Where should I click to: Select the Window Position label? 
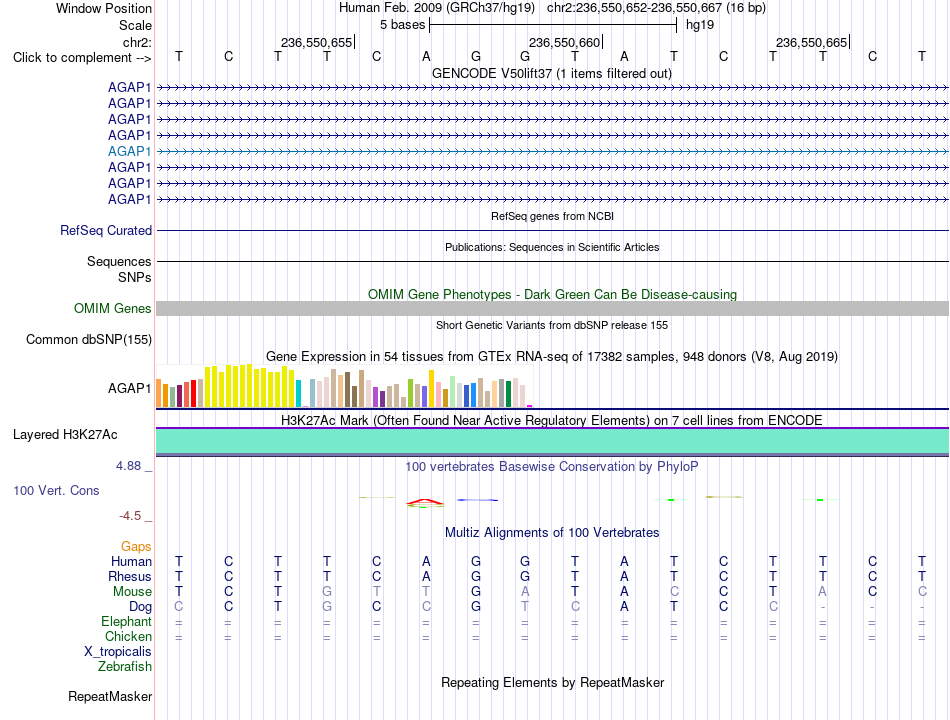coord(104,8)
